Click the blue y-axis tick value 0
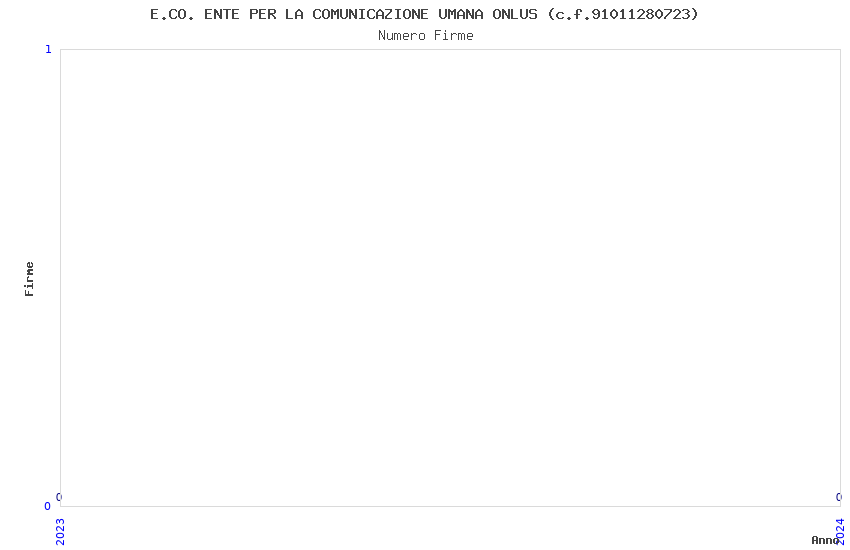 tap(47, 506)
